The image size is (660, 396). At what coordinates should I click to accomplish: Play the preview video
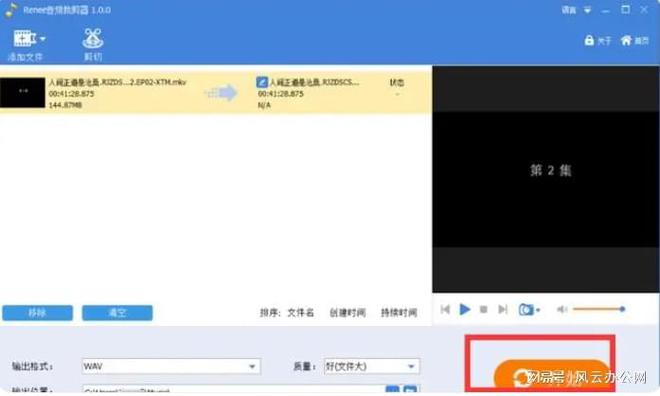465,310
